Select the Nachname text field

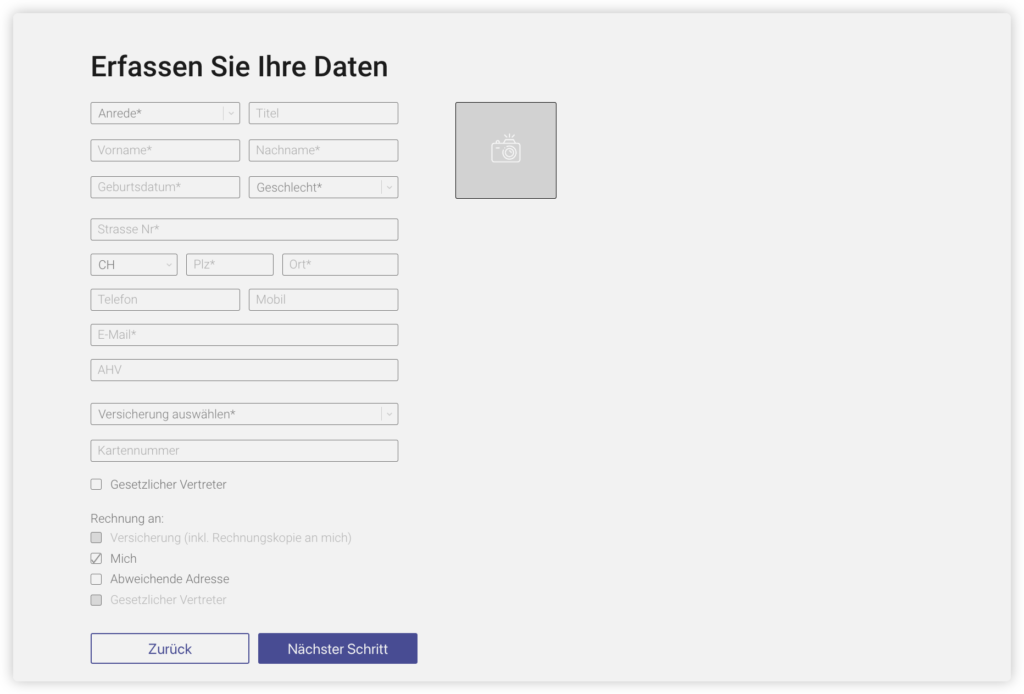(x=323, y=150)
